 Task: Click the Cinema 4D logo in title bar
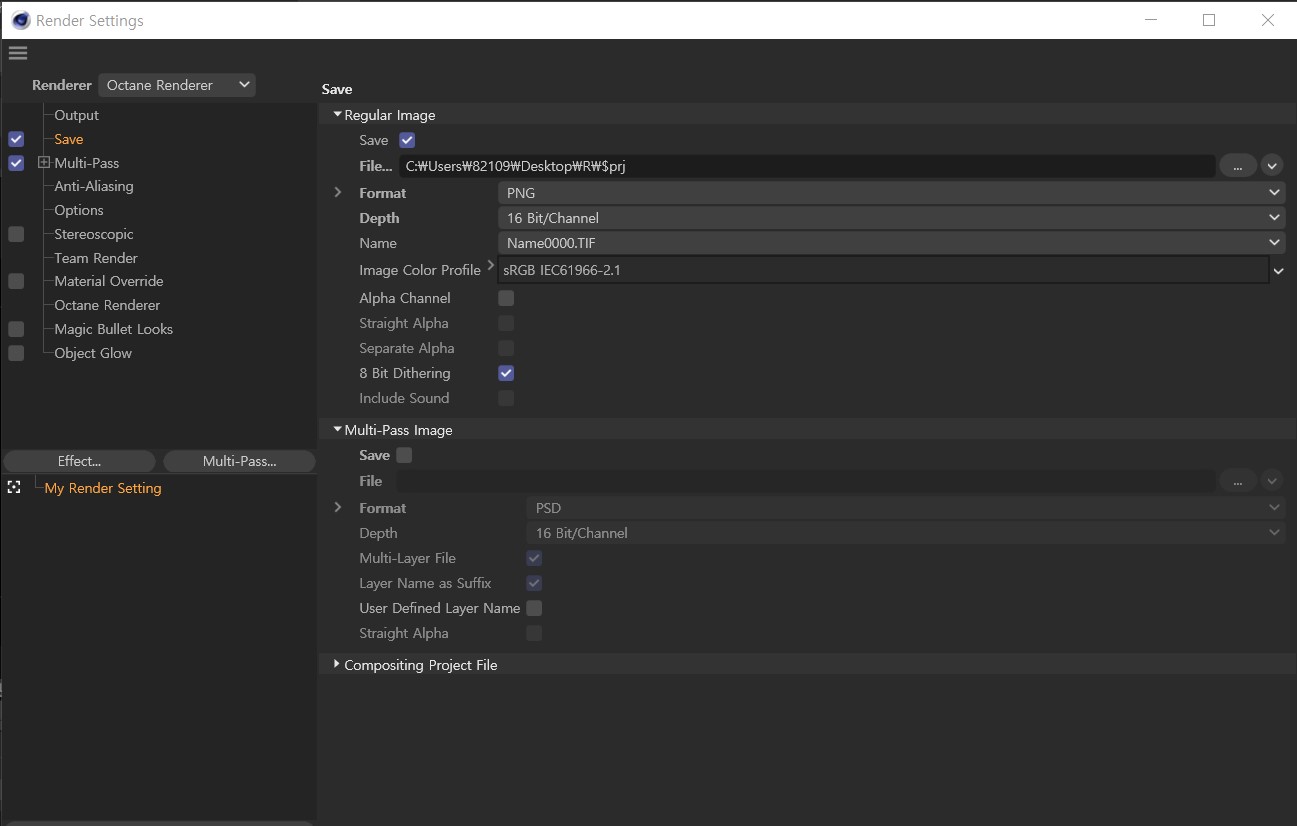point(20,20)
